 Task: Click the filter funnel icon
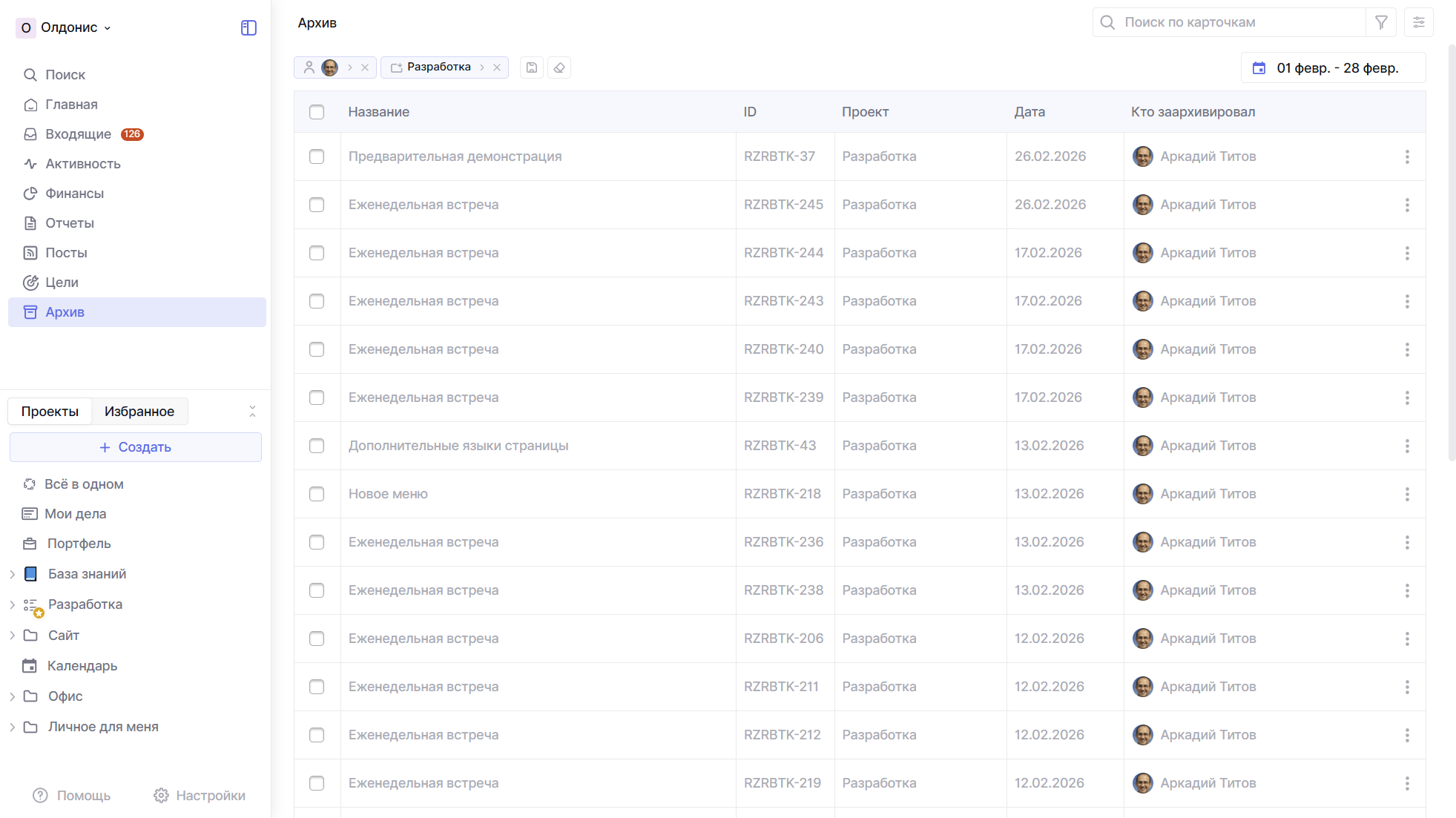point(1380,22)
